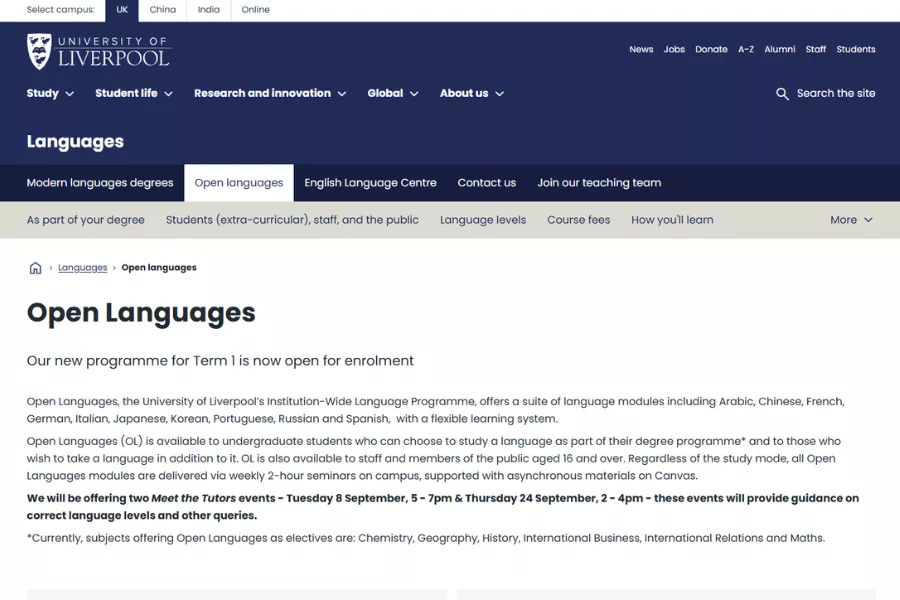Image resolution: width=900 pixels, height=600 pixels.
Task: Open the Students link
Action: pos(856,49)
